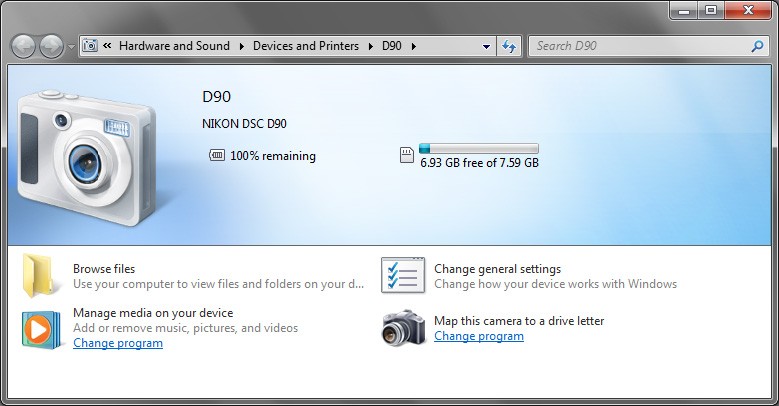This screenshot has width=779, height=406.
Task: Click Change how your device works with Windows
Action: coord(555,284)
